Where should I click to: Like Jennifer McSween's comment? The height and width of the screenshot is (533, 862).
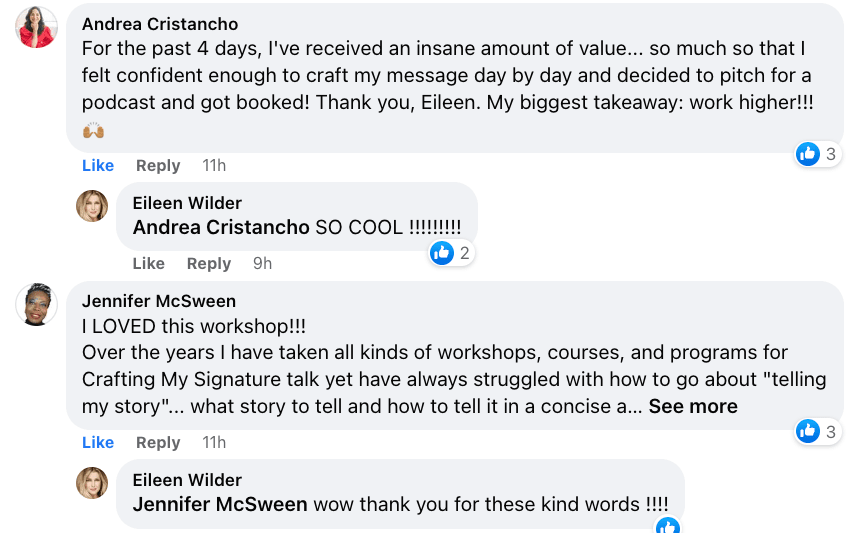pos(98,442)
